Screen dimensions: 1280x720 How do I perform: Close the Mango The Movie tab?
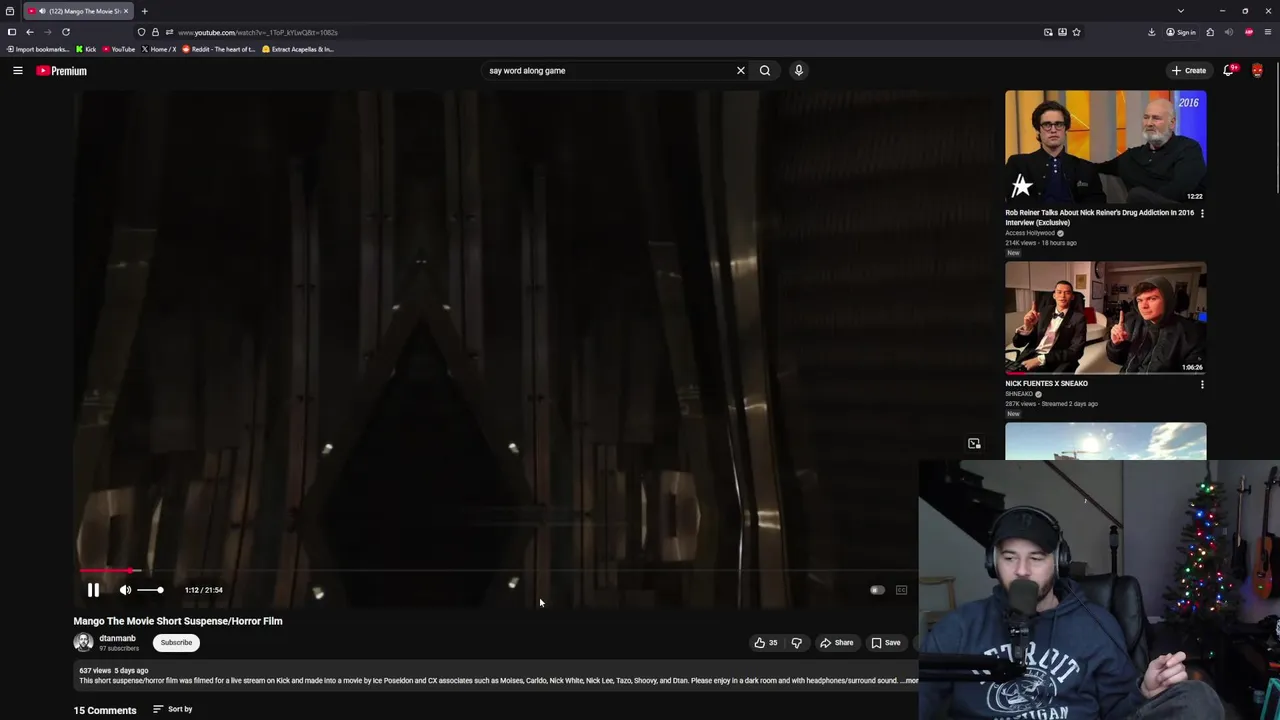tap(126, 11)
